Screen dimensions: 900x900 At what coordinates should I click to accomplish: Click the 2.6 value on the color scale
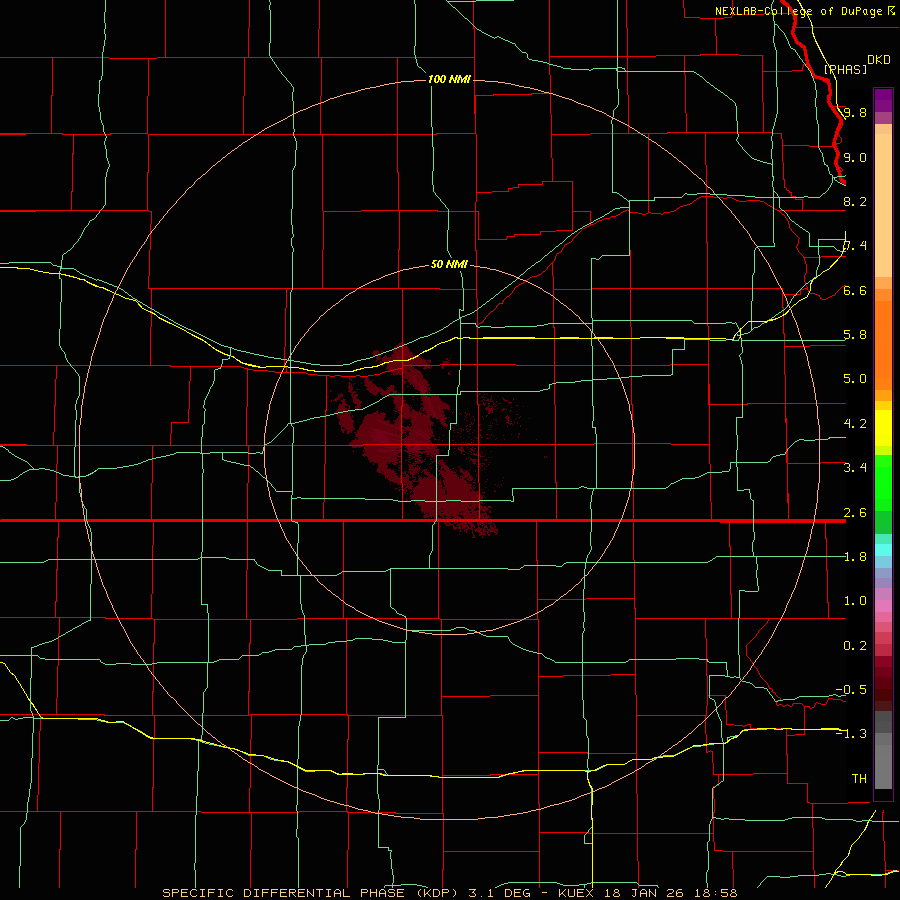tap(855, 513)
